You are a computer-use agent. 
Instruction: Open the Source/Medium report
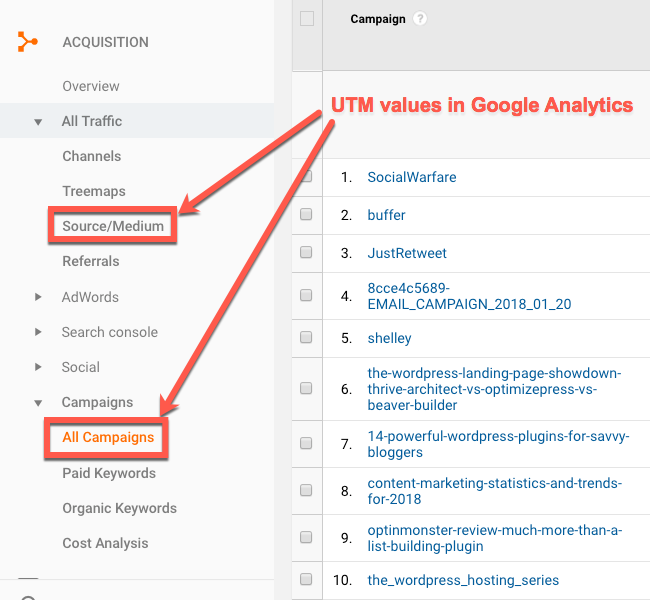tap(113, 226)
